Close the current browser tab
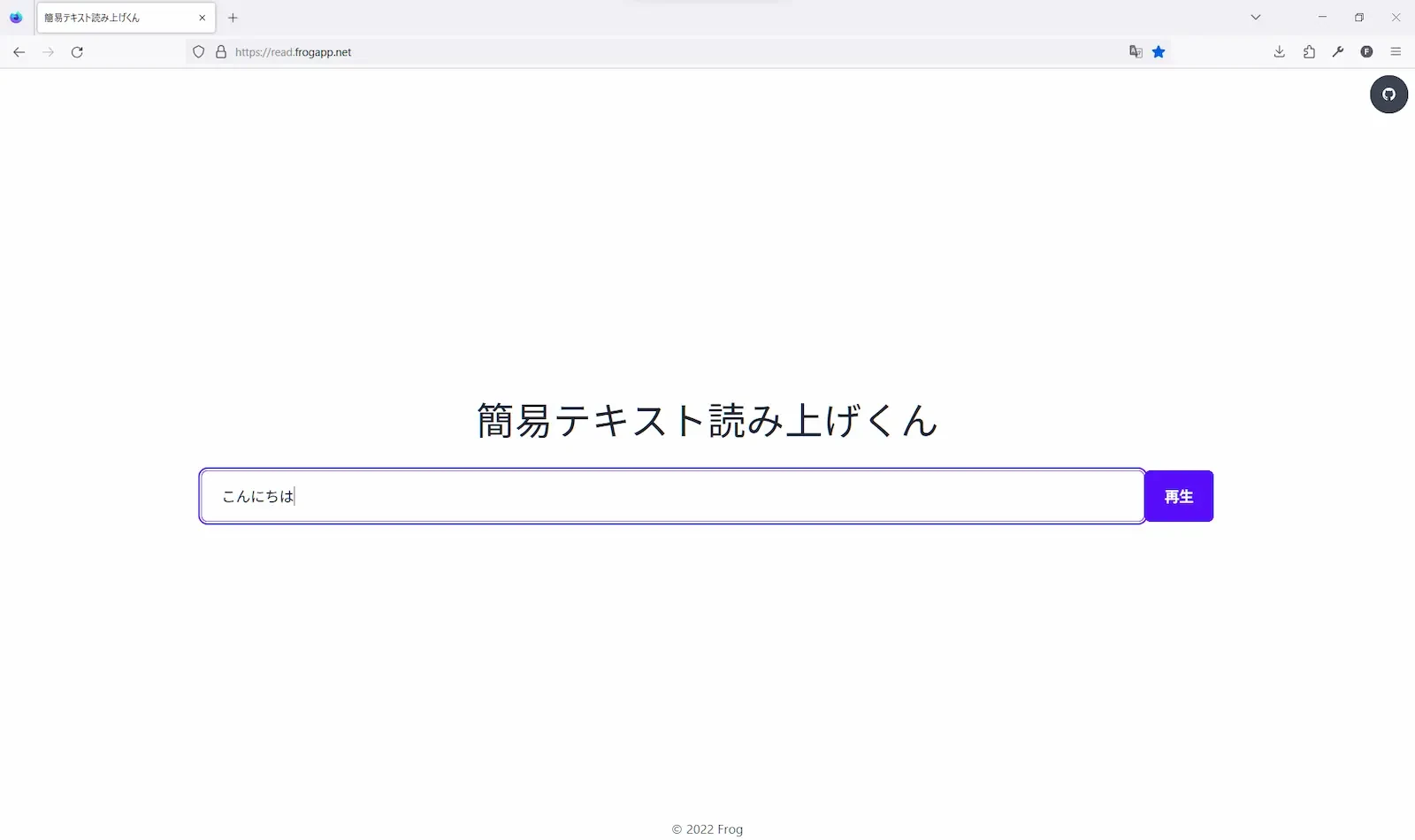The image size is (1415, 840). (202, 18)
